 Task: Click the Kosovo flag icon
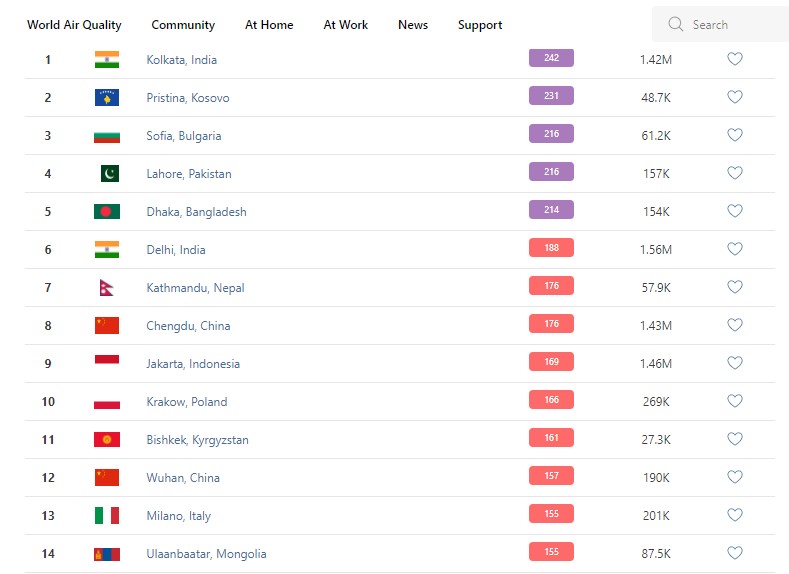point(107,98)
